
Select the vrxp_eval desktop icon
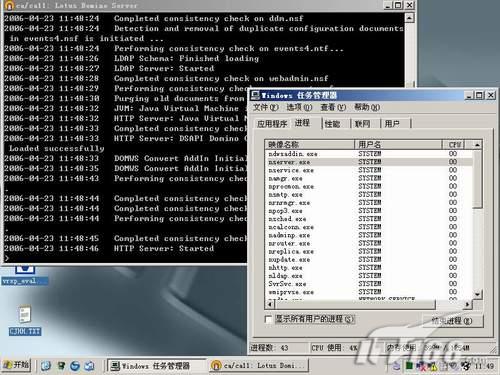pos(24,275)
